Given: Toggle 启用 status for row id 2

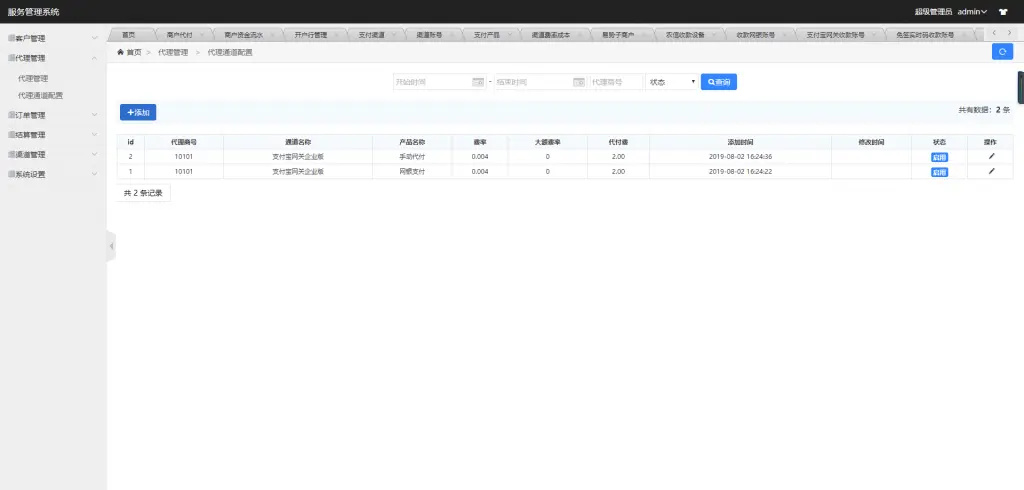Looking at the screenshot, I should pos(939,157).
